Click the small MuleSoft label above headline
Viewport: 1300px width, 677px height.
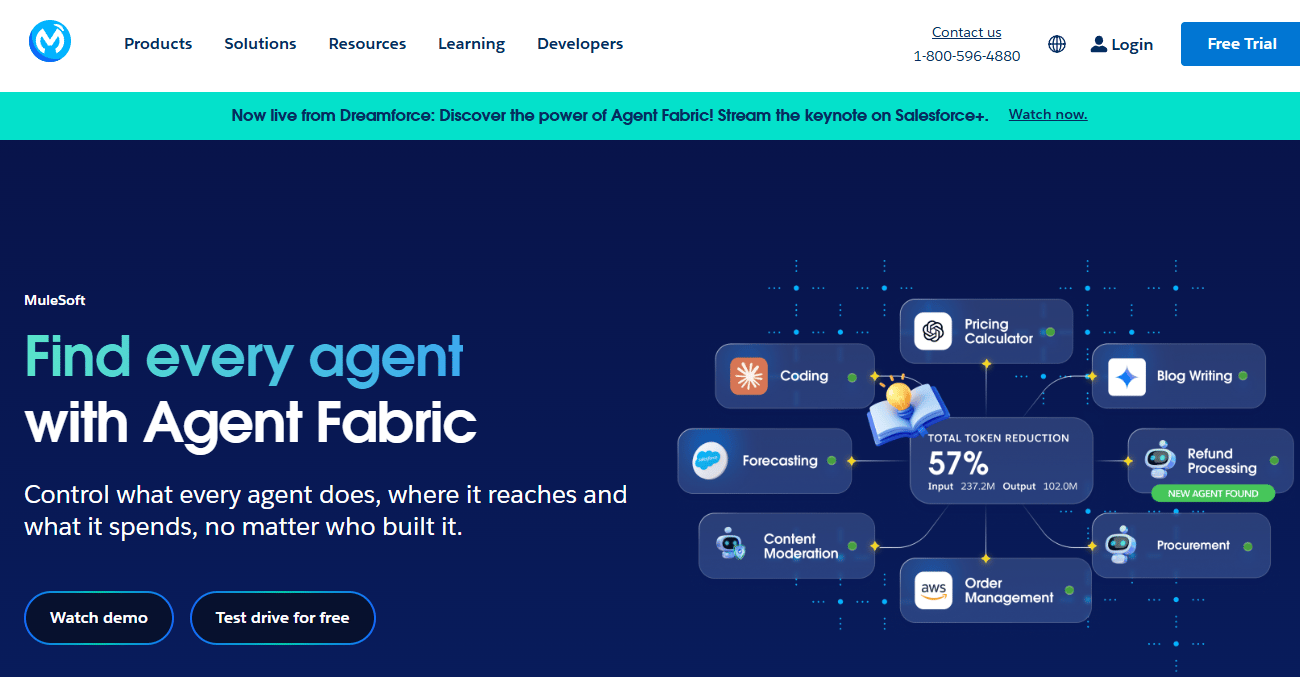click(x=55, y=300)
